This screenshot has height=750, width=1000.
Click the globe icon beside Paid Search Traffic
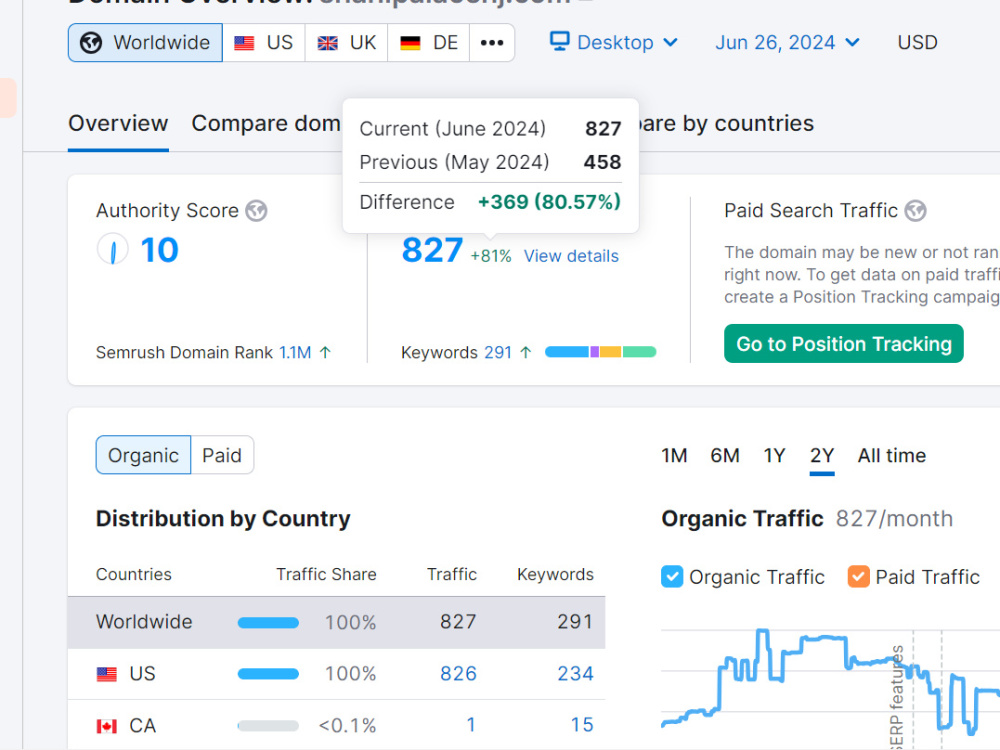click(916, 210)
